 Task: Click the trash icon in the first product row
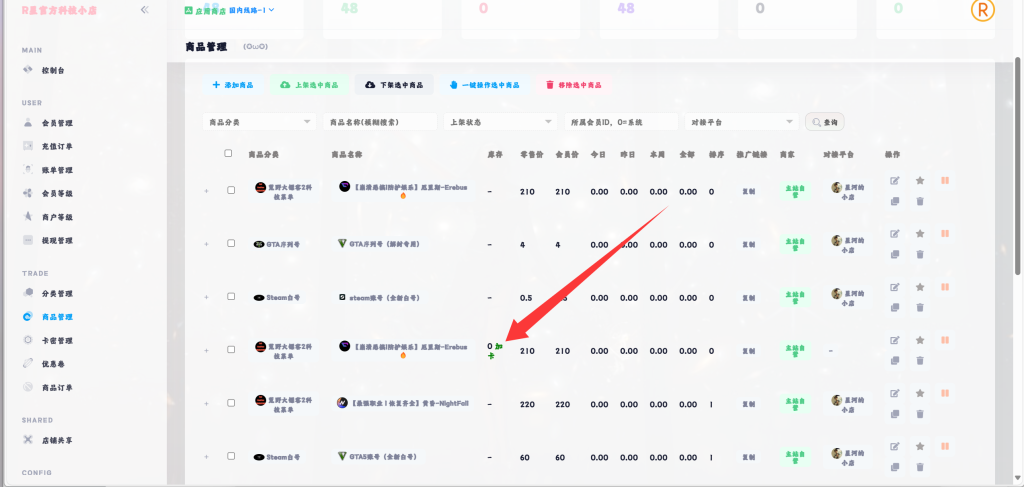pyautogui.click(x=919, y=201)
